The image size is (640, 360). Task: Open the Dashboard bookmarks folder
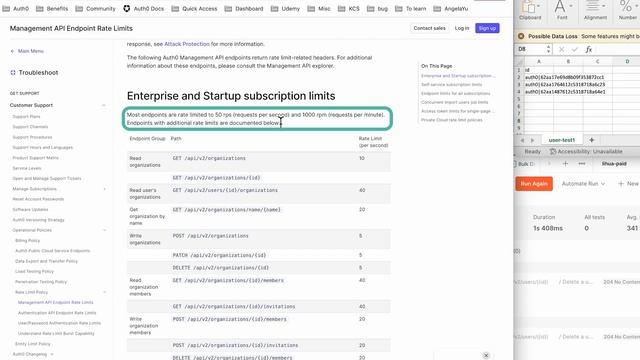244,9
